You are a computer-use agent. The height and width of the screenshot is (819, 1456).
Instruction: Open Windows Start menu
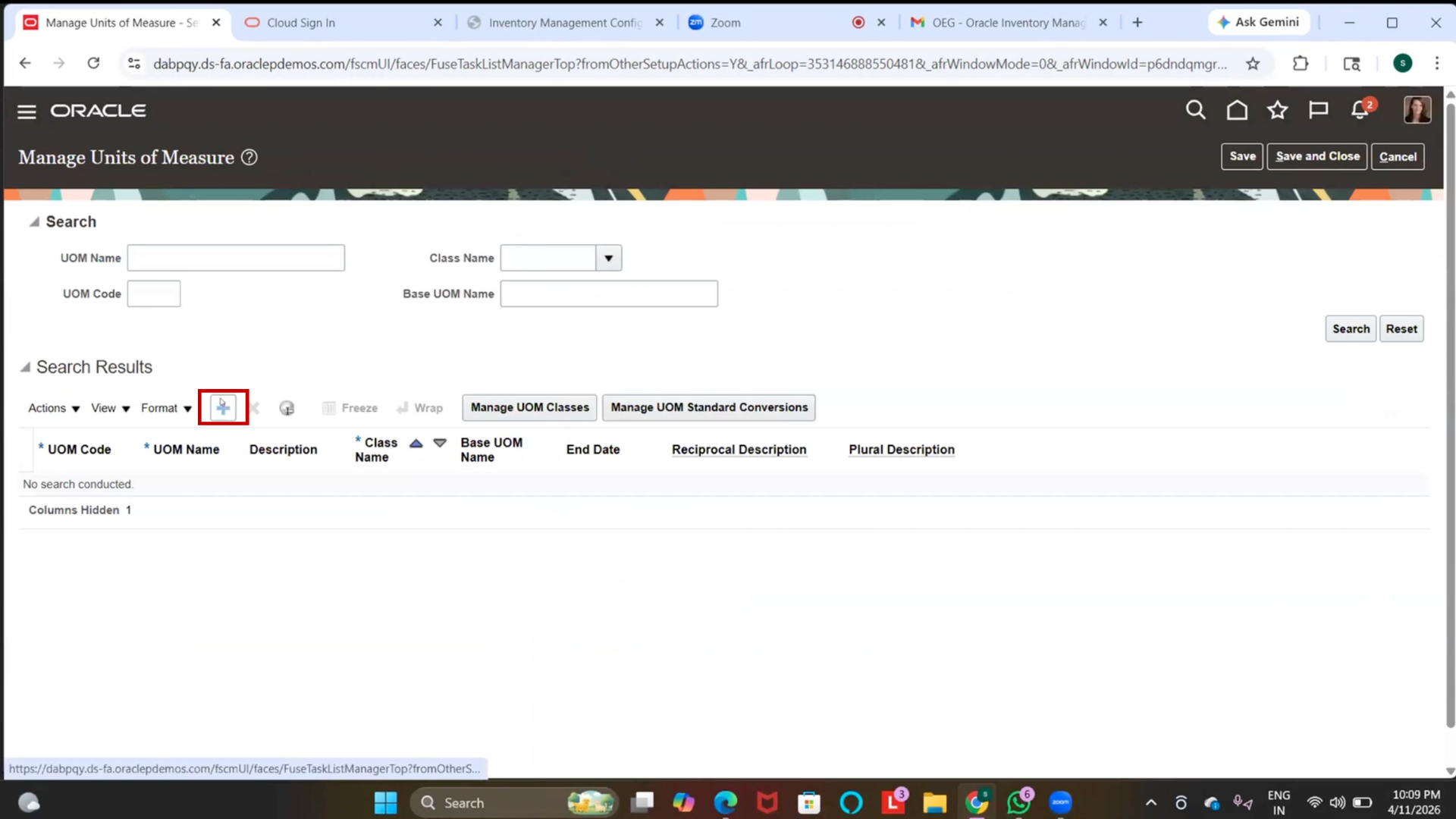pyautogui.click(x=385, y=802)
